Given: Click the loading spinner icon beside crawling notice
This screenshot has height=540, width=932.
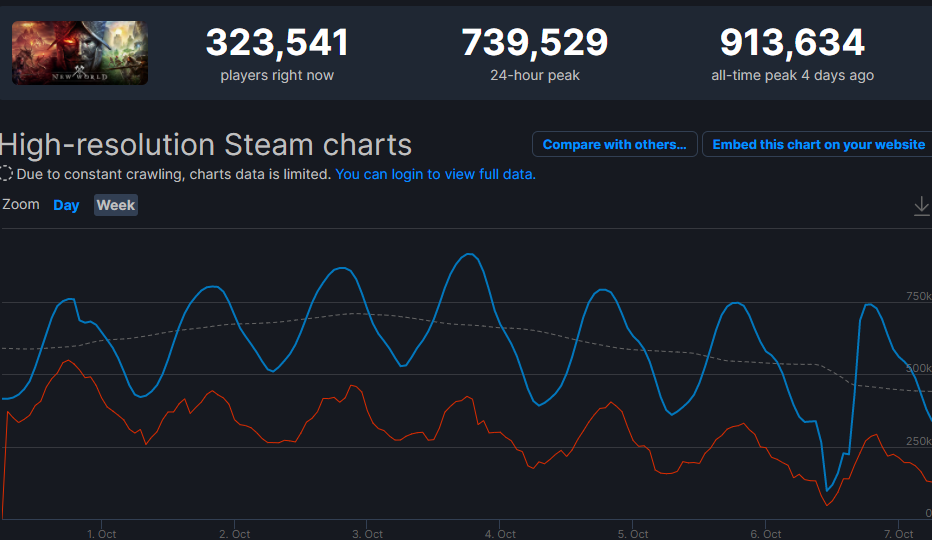Looking at the screenshot, I should point(6,174).
